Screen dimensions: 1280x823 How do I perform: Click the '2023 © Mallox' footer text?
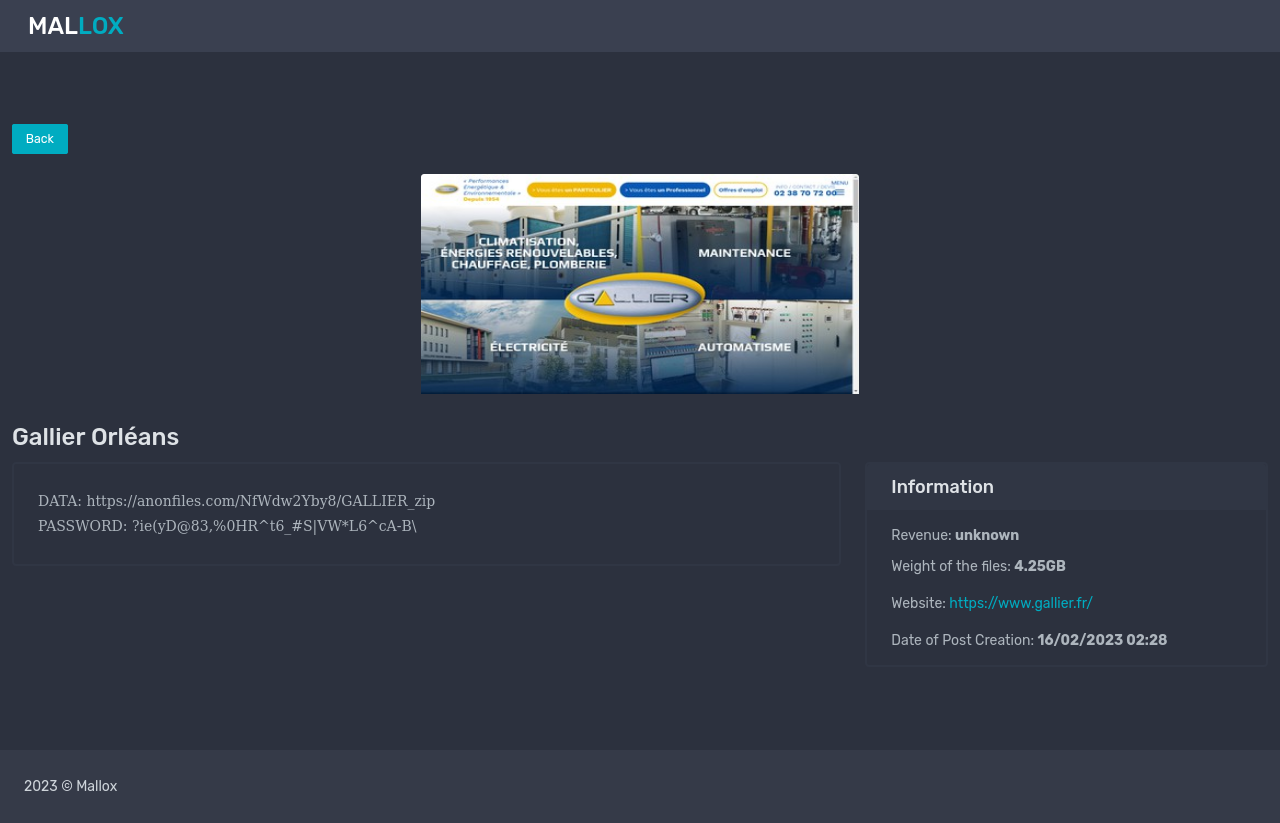tap(70, 786)
